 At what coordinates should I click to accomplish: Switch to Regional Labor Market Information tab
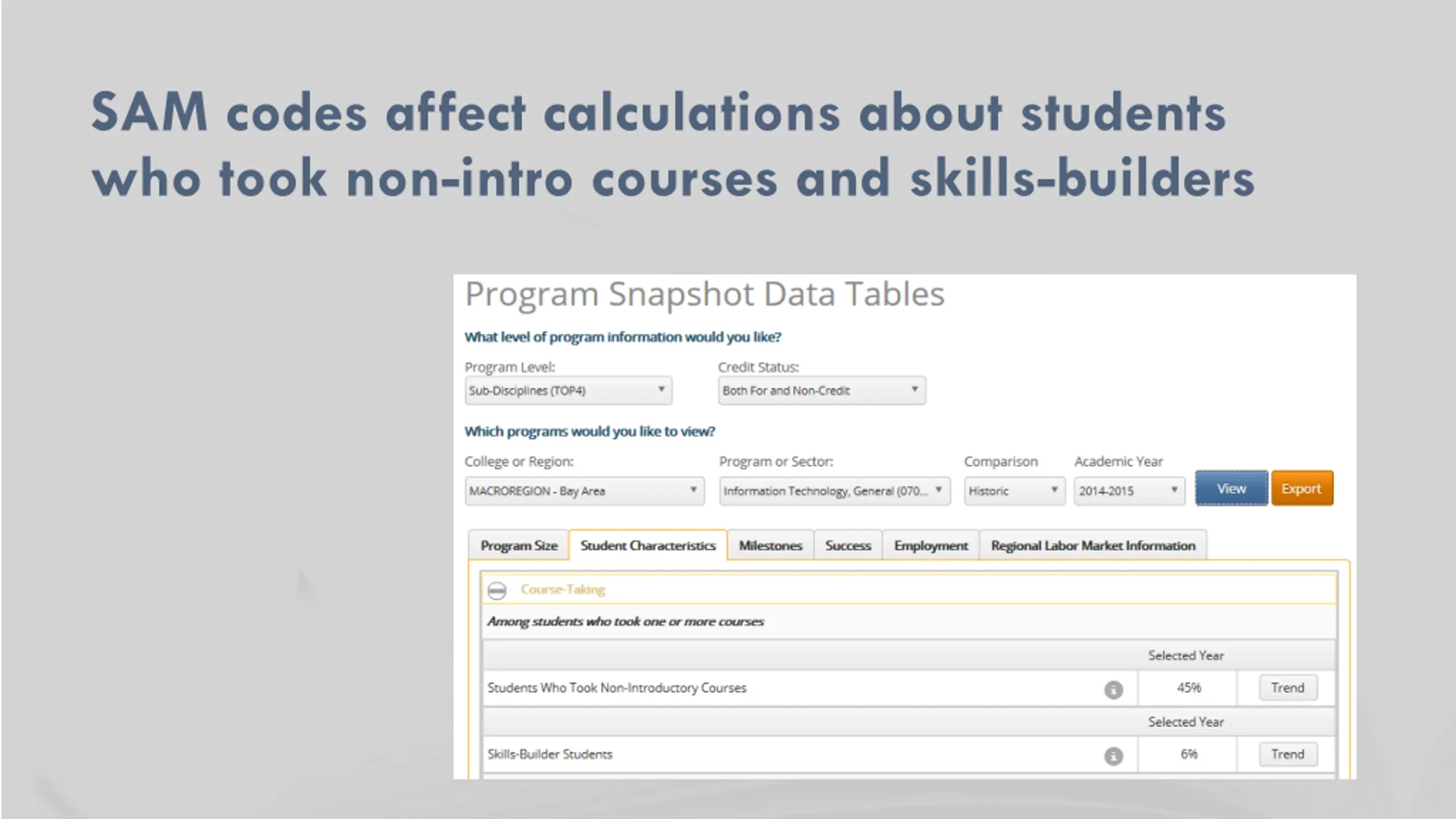coord(1093,545)
